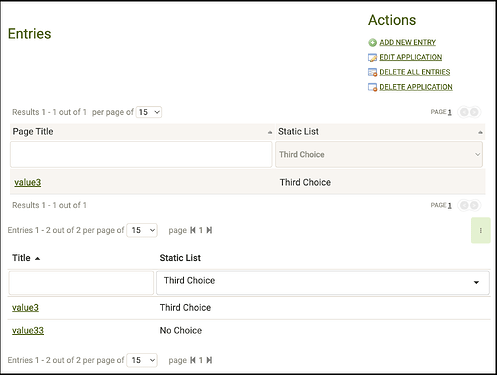
Task: Click the Delete All Entries icon
Action: click(372, 72)
